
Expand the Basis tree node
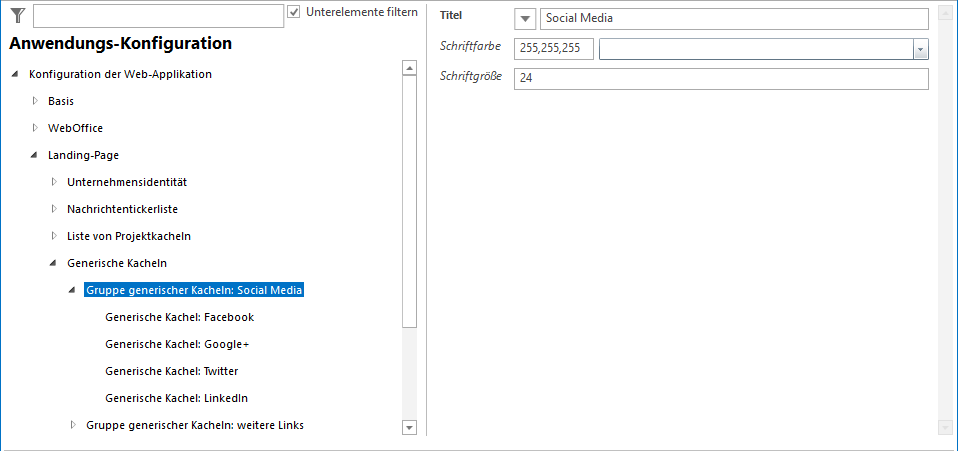click(x=34, y=101)
